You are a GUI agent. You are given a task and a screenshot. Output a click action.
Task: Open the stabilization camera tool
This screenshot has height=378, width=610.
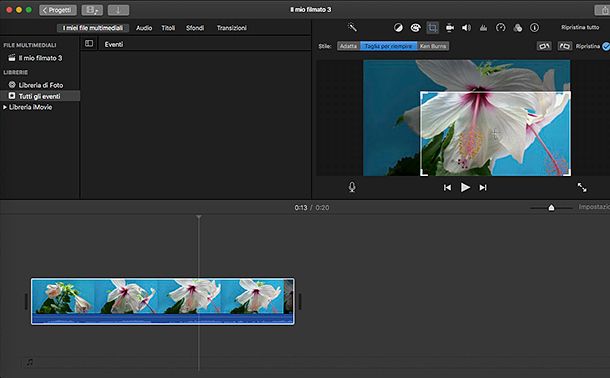click(450, 28)
